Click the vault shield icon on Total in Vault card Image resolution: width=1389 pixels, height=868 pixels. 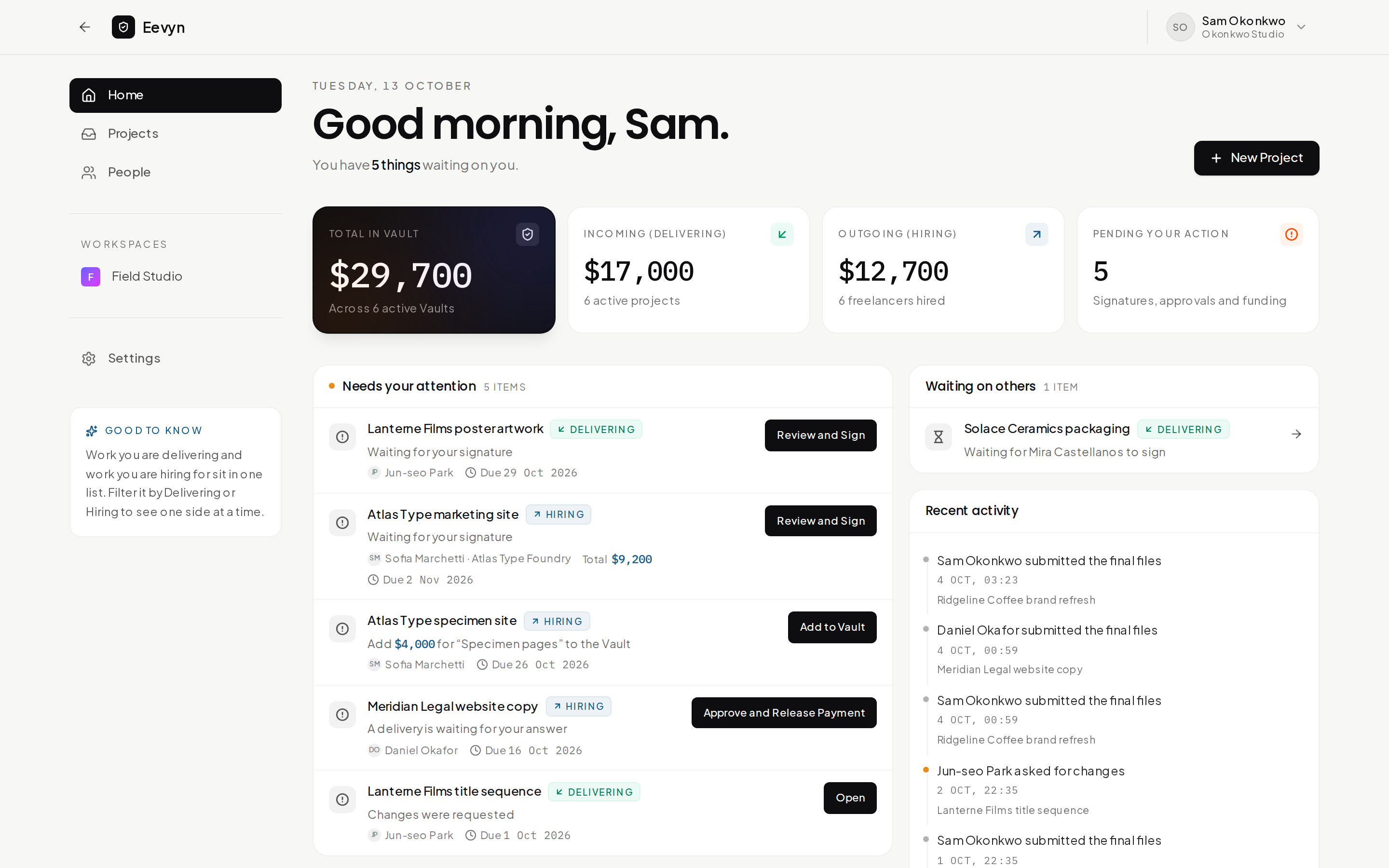tap(528, 234)
